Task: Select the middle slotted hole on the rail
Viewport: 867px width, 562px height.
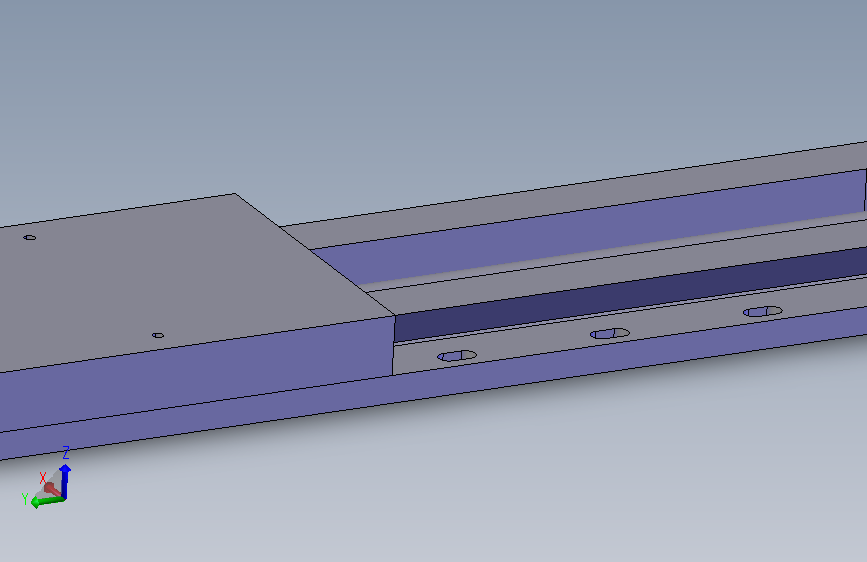Action: (x=609, y=334)
